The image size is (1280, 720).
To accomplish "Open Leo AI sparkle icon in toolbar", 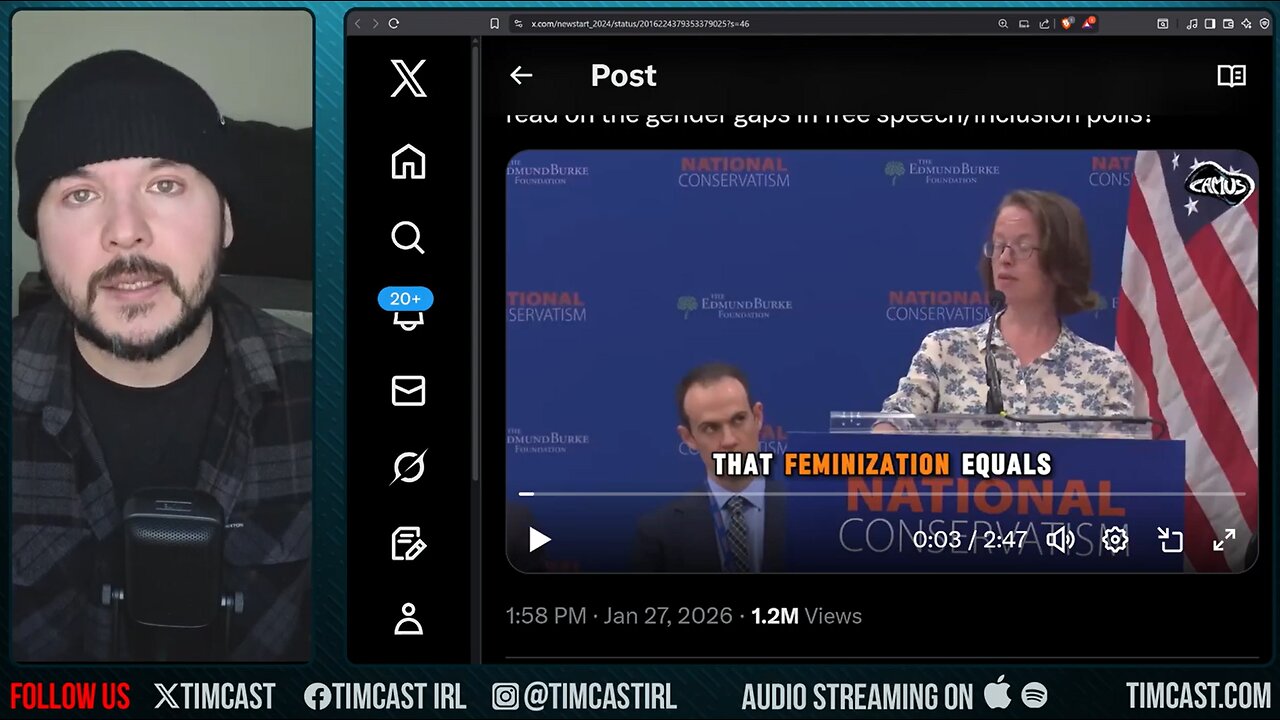I will tap(1246, 24).
